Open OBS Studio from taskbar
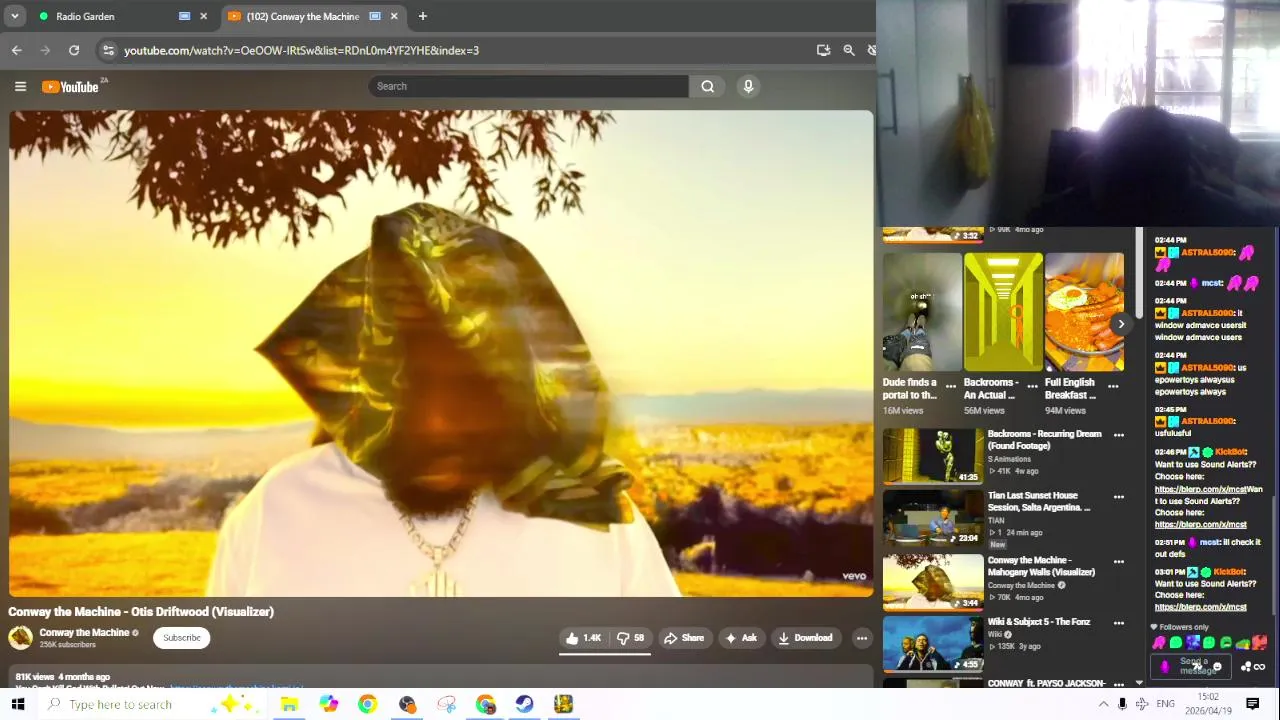This screenshot has width=1280, height=720. [x=407, y=704]
